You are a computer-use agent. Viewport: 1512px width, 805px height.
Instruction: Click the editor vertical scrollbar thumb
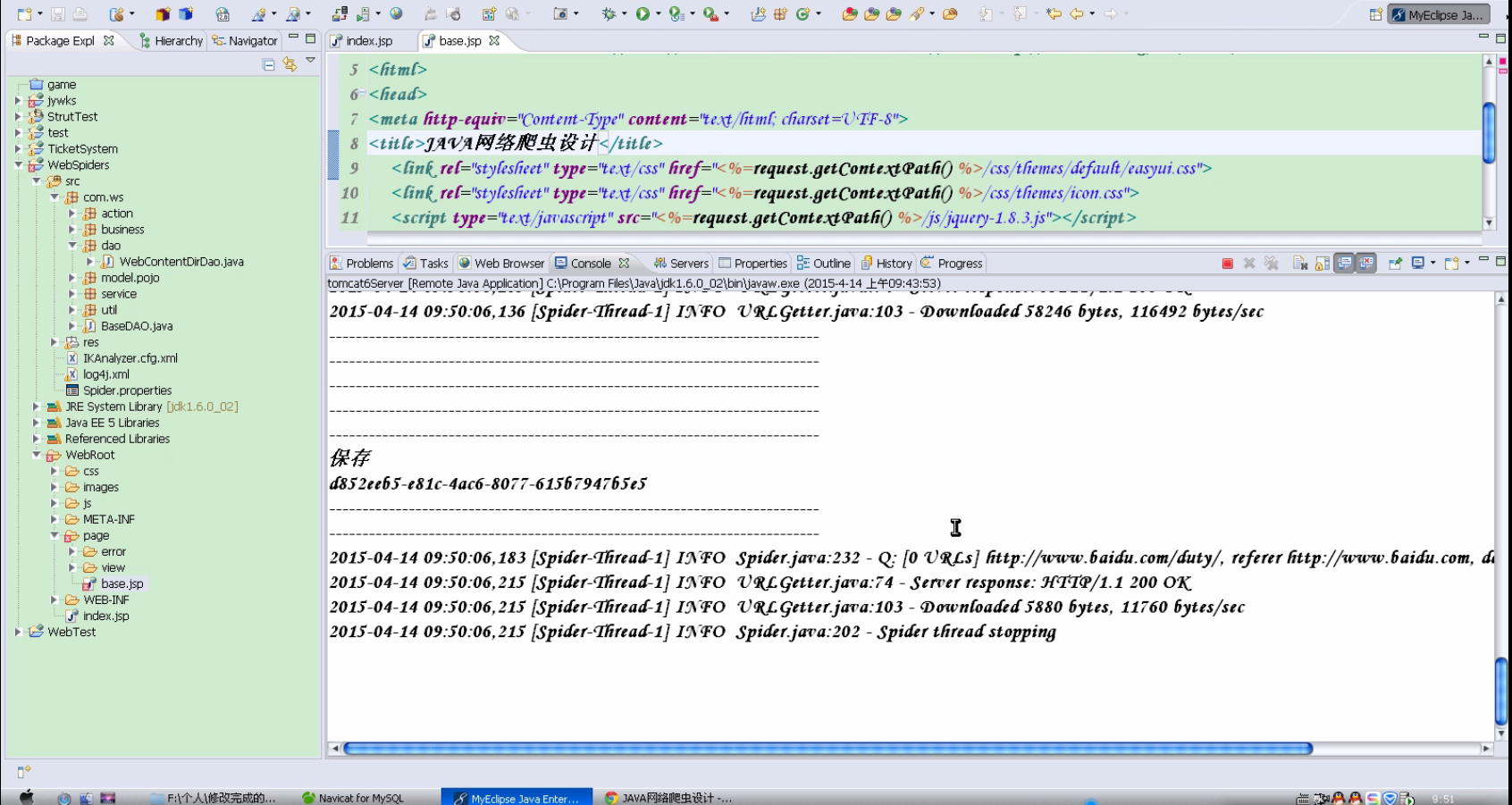[1489, 133]
